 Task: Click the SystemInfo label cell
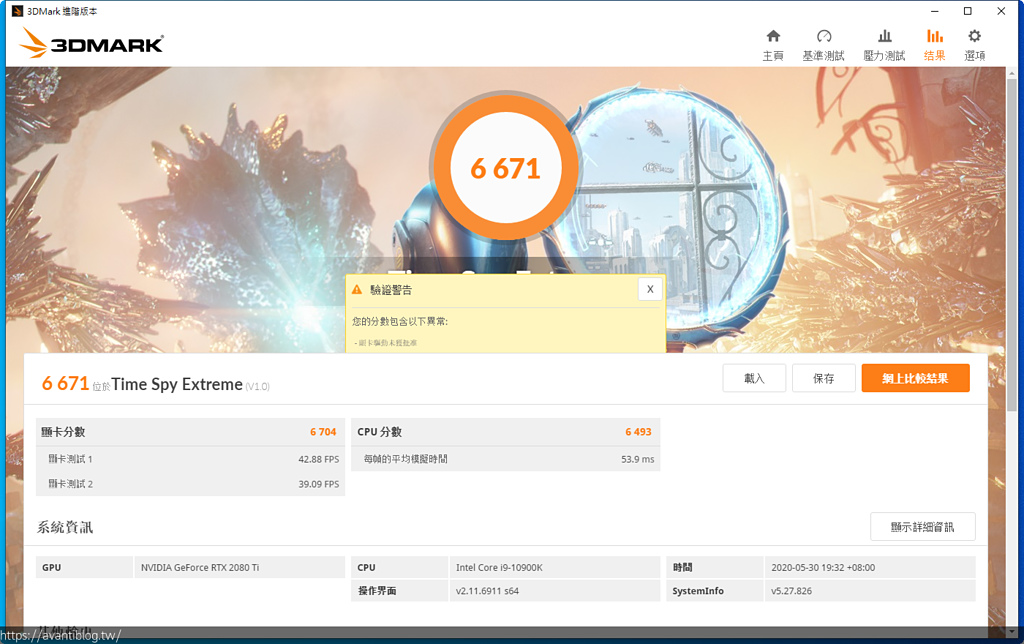(714, 591)
